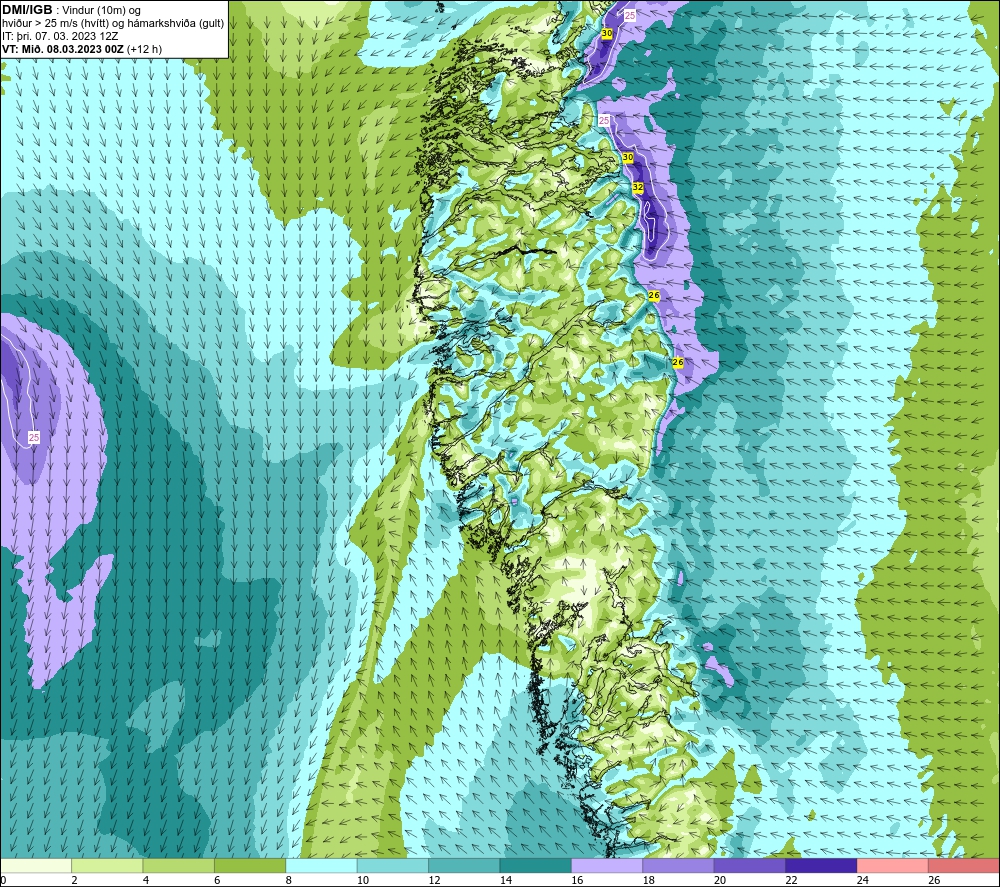This screenshot has height=887, width=1000.
Task: Pick the 8–10 m/s pale cyan legend swatch
Action: (x=321, y=865)
